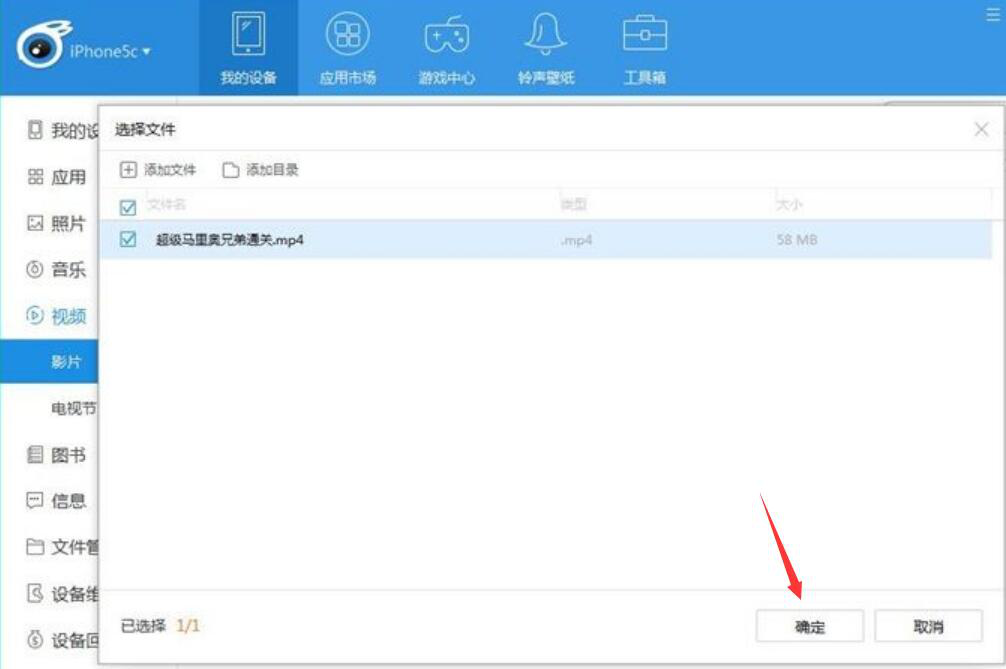Click the 信息 chat bubble icon
The width and height of the screenshot is (1006, 669).
[x=35, y=501]
